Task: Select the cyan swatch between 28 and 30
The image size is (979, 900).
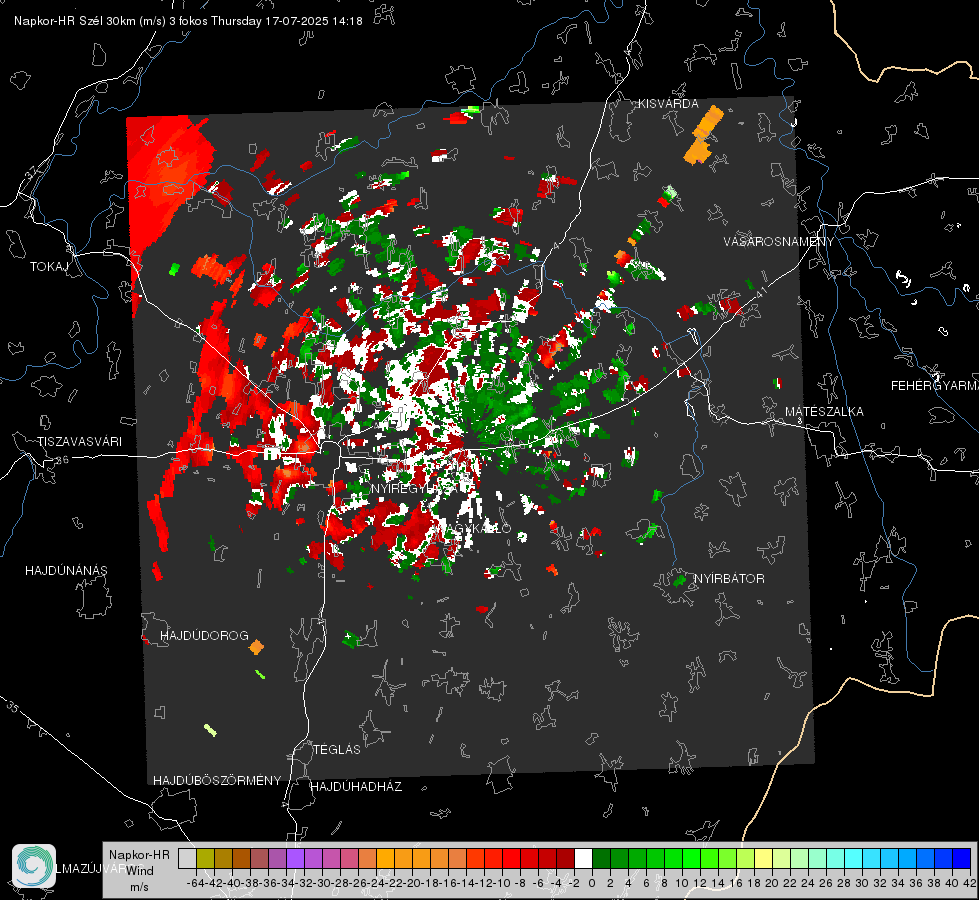Action: 853,858
